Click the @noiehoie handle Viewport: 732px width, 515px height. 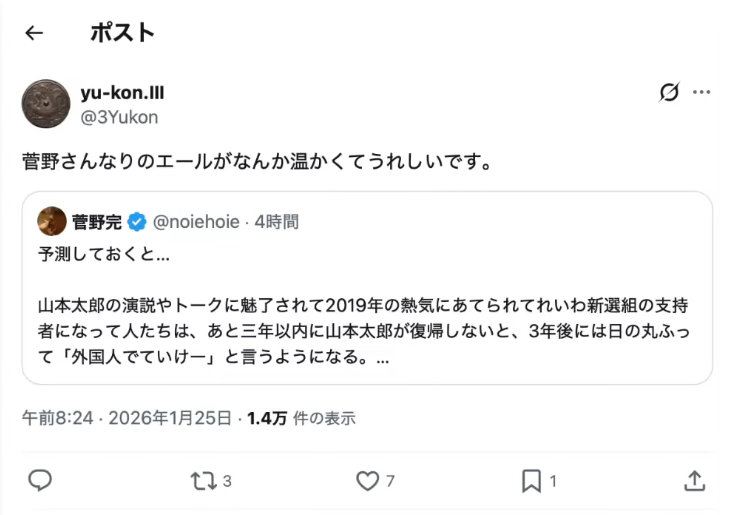[196, 222]
